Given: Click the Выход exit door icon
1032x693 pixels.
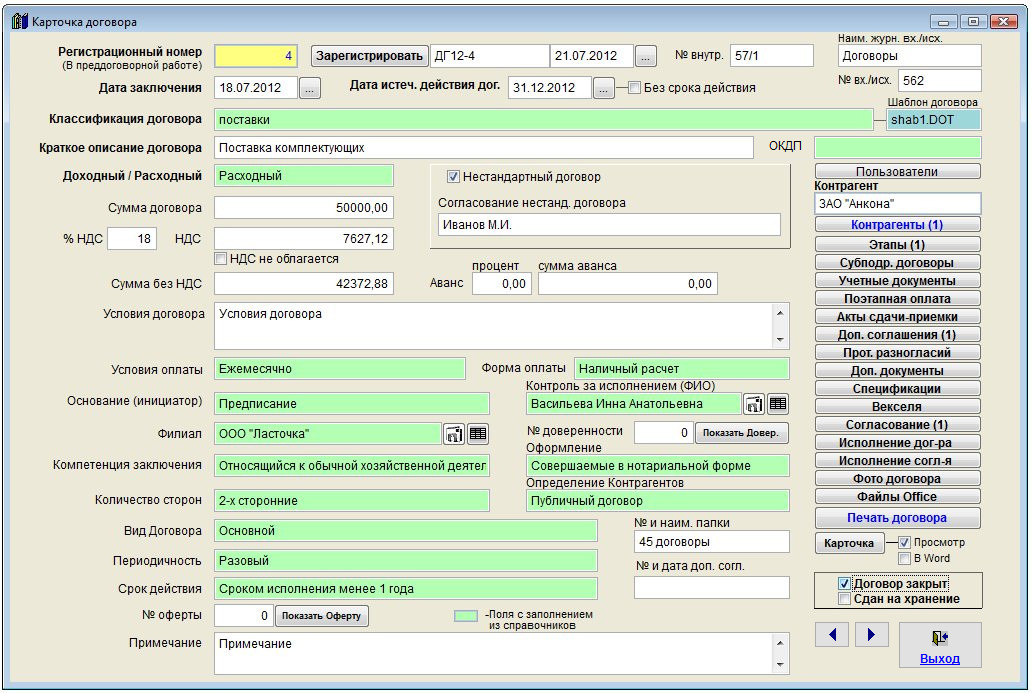Looking at the screenshot, I should [x=939, y=637].
